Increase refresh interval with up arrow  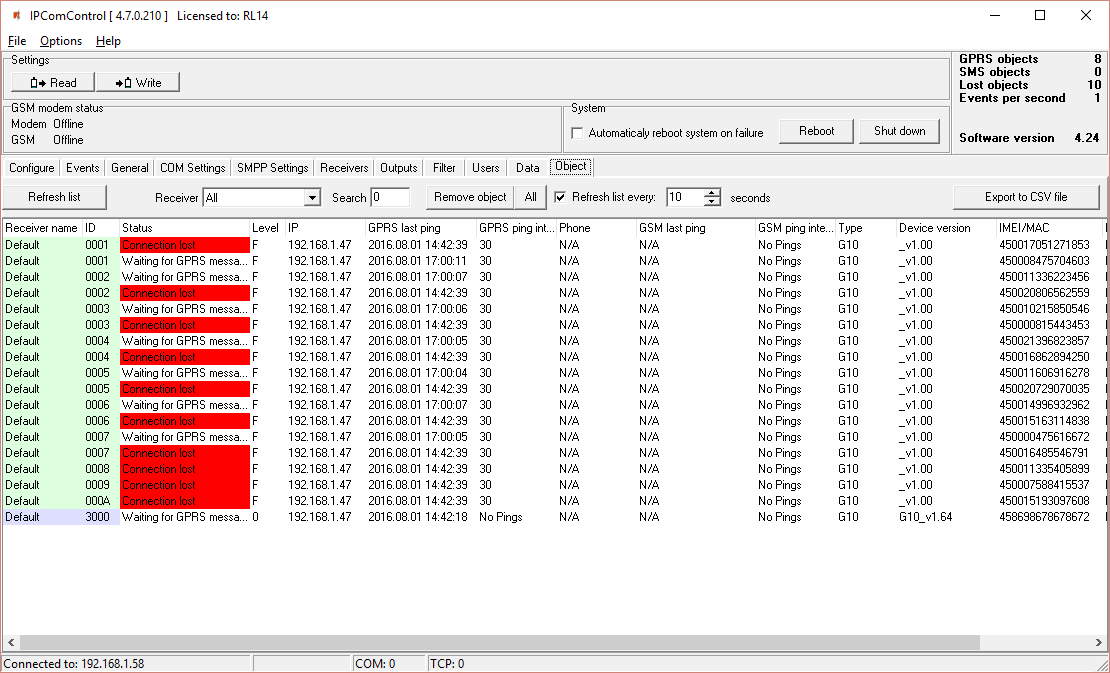click(x=712, y=193)
